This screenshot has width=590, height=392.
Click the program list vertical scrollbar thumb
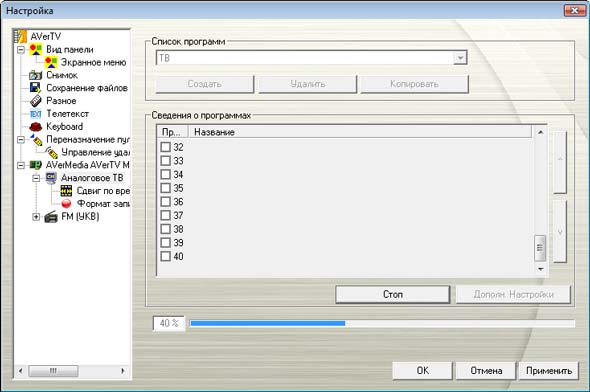pyautogui.click(x=540, y=248)
